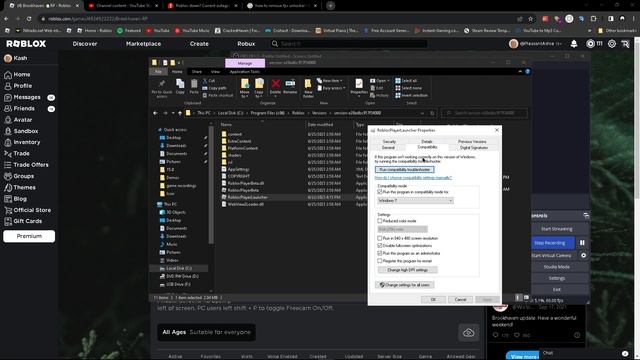The height and width of the screenshot is (360, 640).
Task: Pause the OBS recording
Action: click(x=582, y=243)
